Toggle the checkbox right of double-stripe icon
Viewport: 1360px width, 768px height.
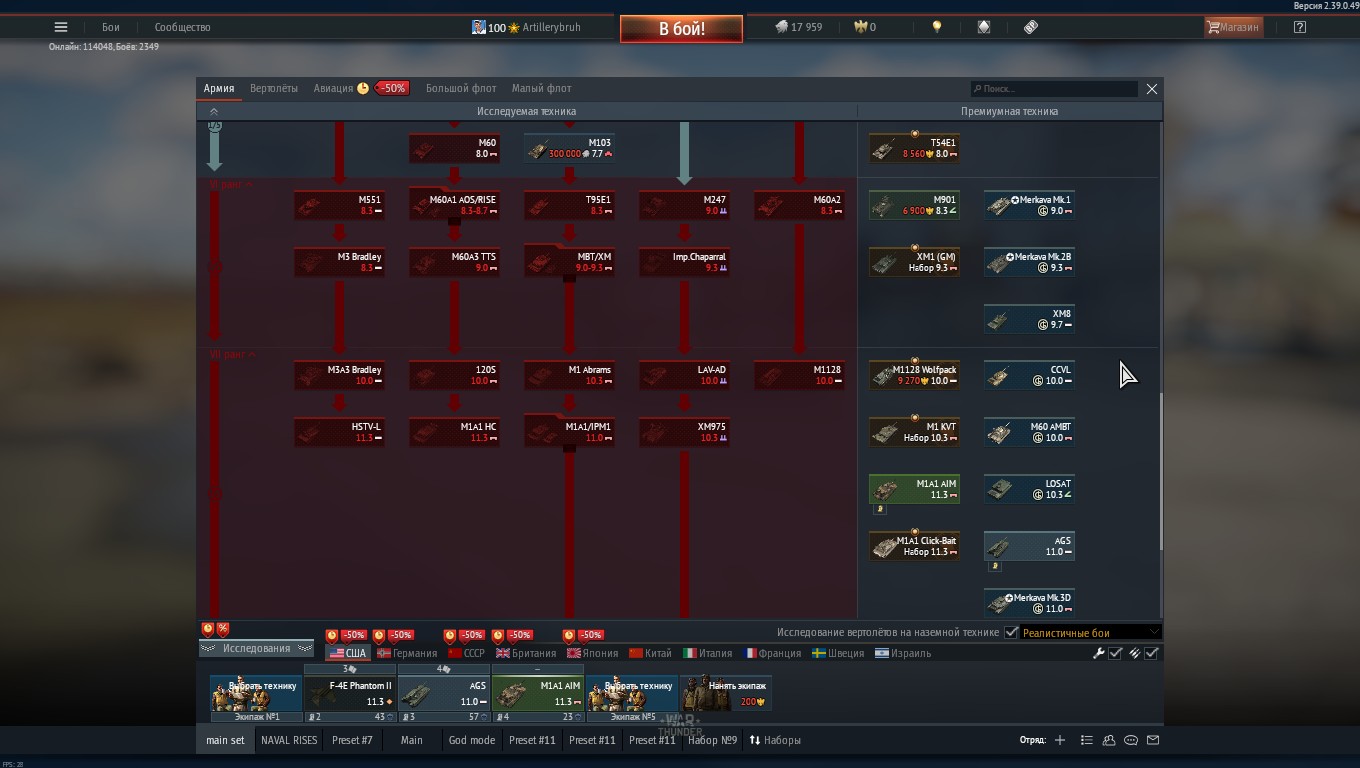point(1152,653)
